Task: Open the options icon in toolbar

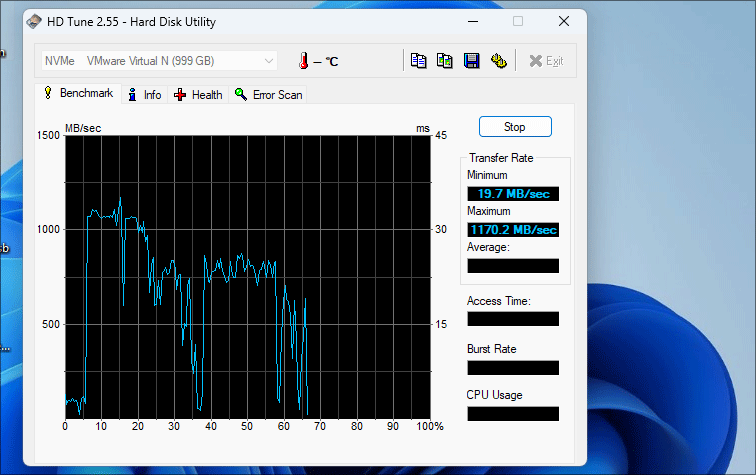Action: 498,61
